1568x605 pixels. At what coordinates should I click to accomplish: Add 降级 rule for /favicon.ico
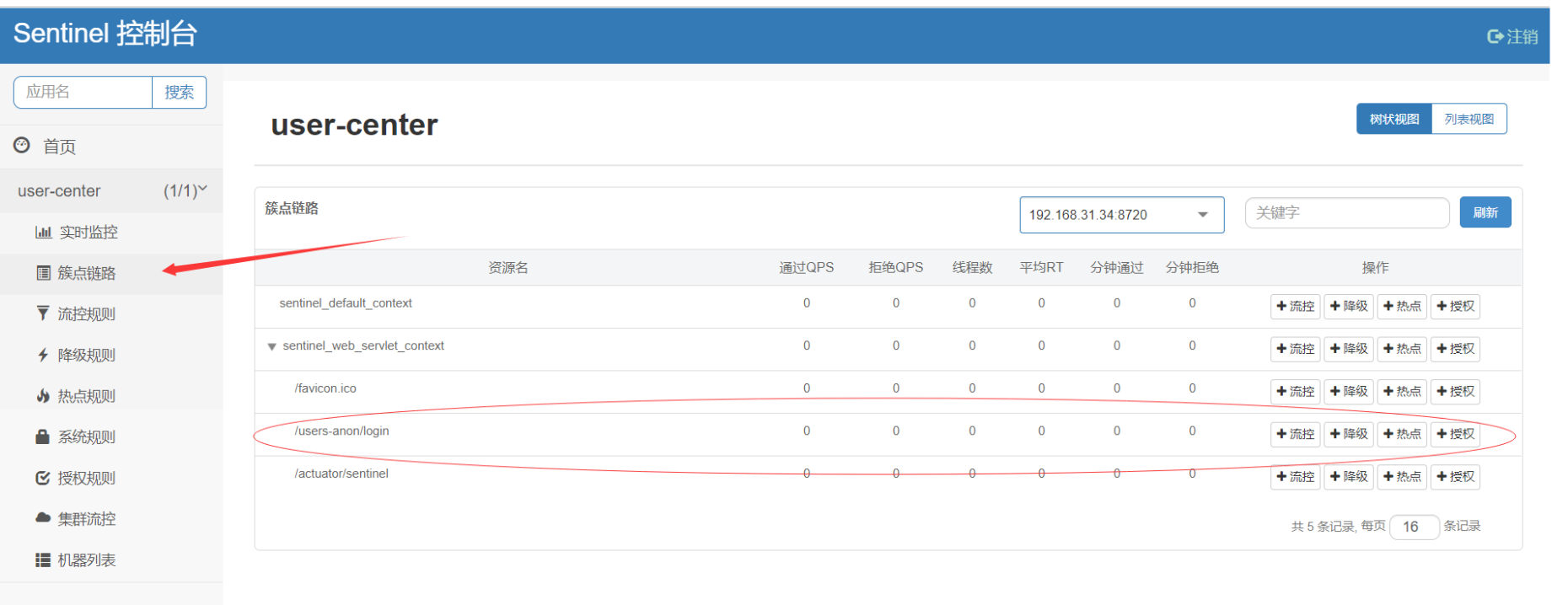click(x=1349, y=391)
